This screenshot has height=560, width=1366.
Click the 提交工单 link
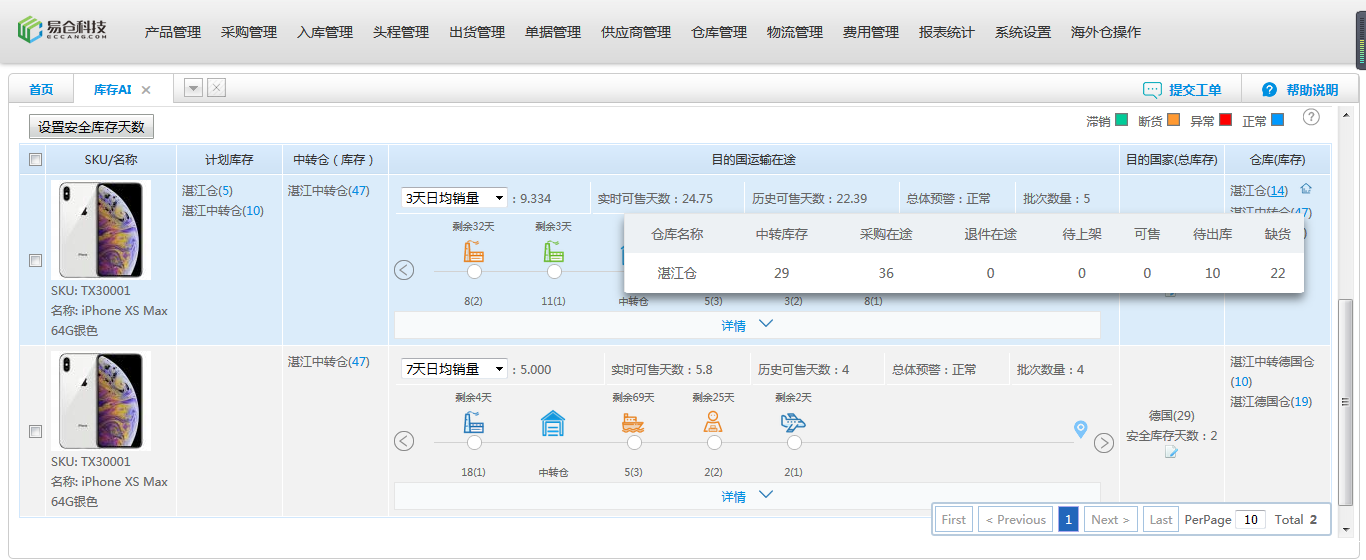pyautogui.click(x=1183, y=90)
